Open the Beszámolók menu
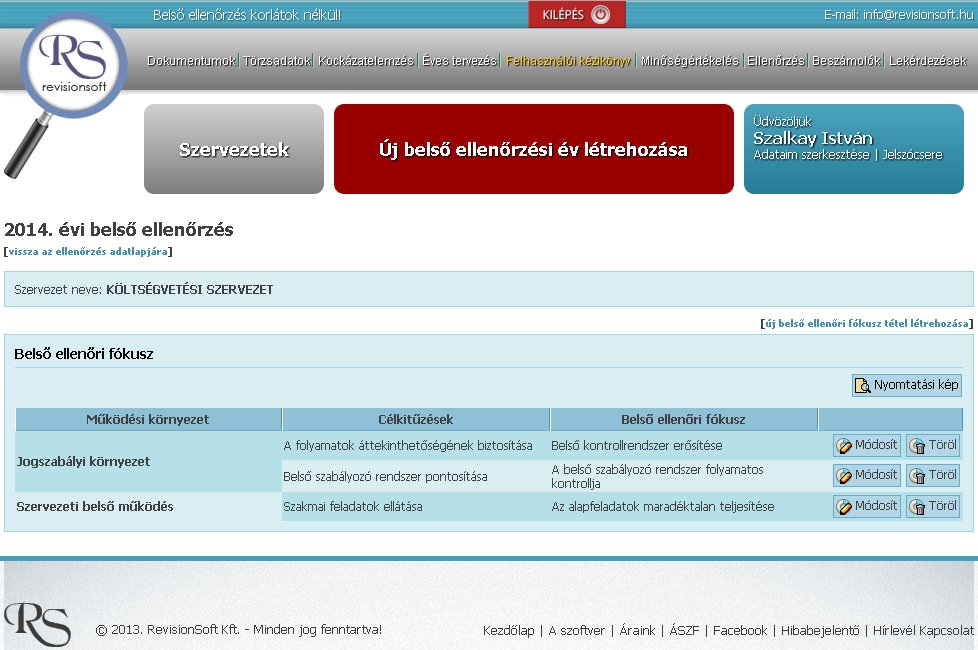This screenshot has height=650, width=978. pyautogui.click(x=846, y=61)
